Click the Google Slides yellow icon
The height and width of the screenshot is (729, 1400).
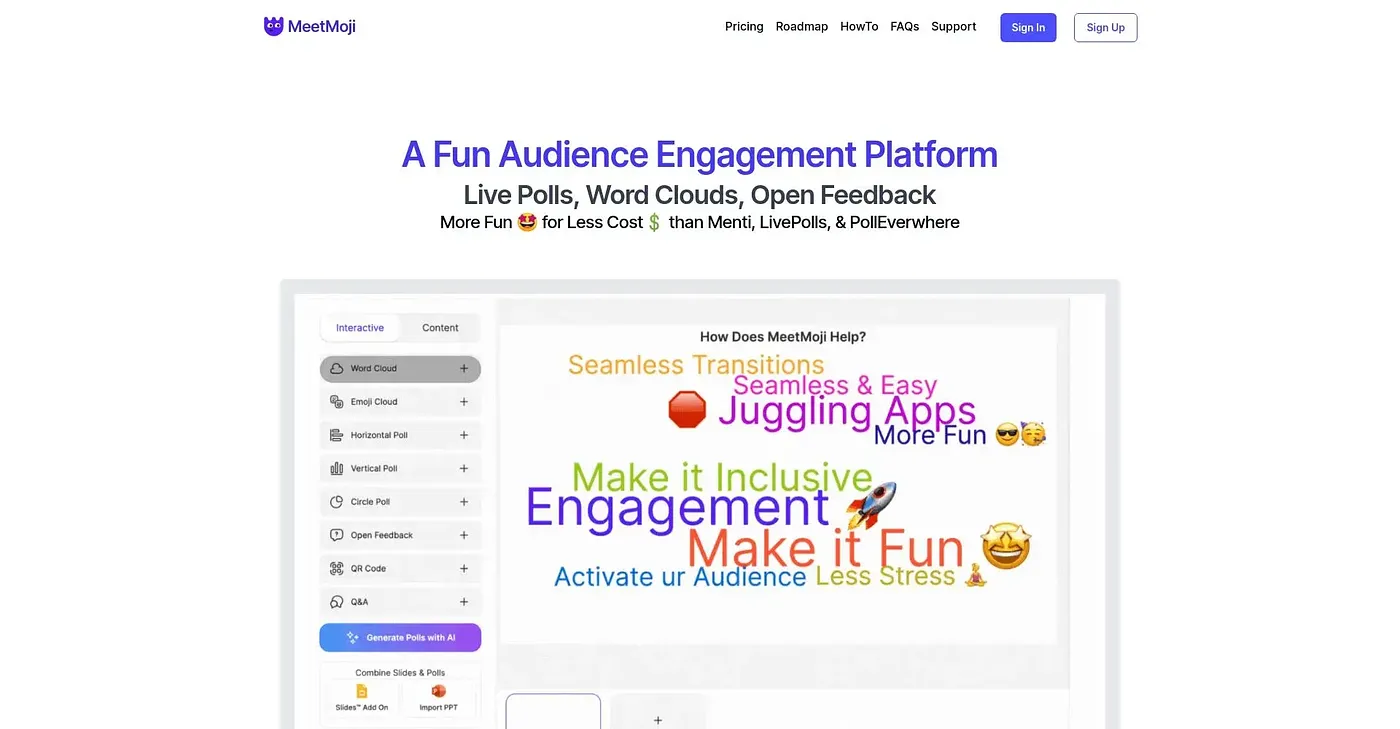tap(362, 691)
